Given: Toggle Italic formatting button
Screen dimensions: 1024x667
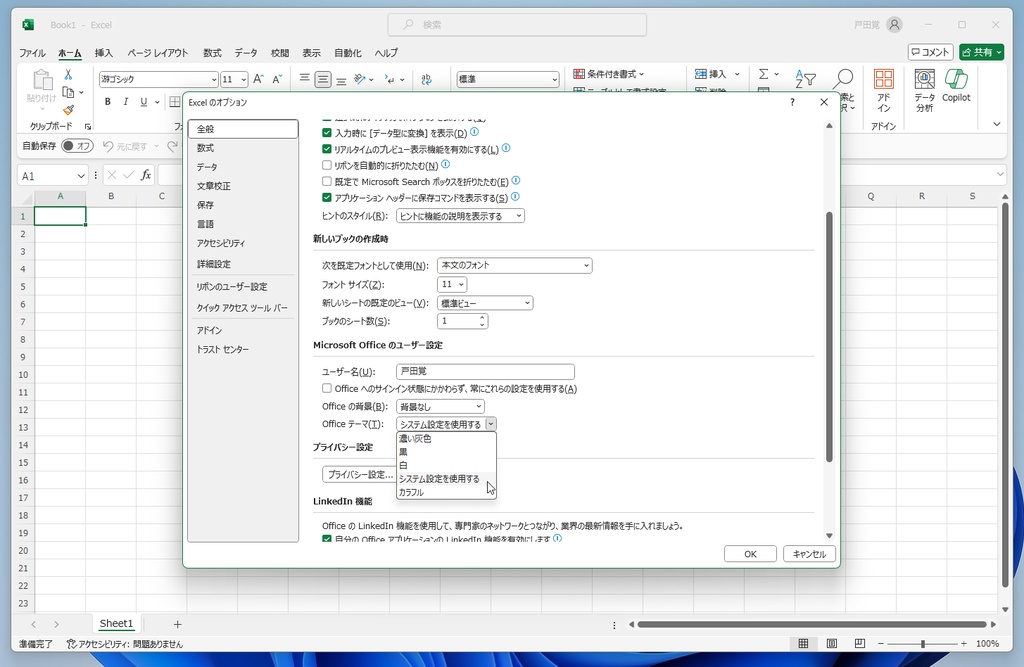Looking at the screenshot, I should [x=125, y=101].
